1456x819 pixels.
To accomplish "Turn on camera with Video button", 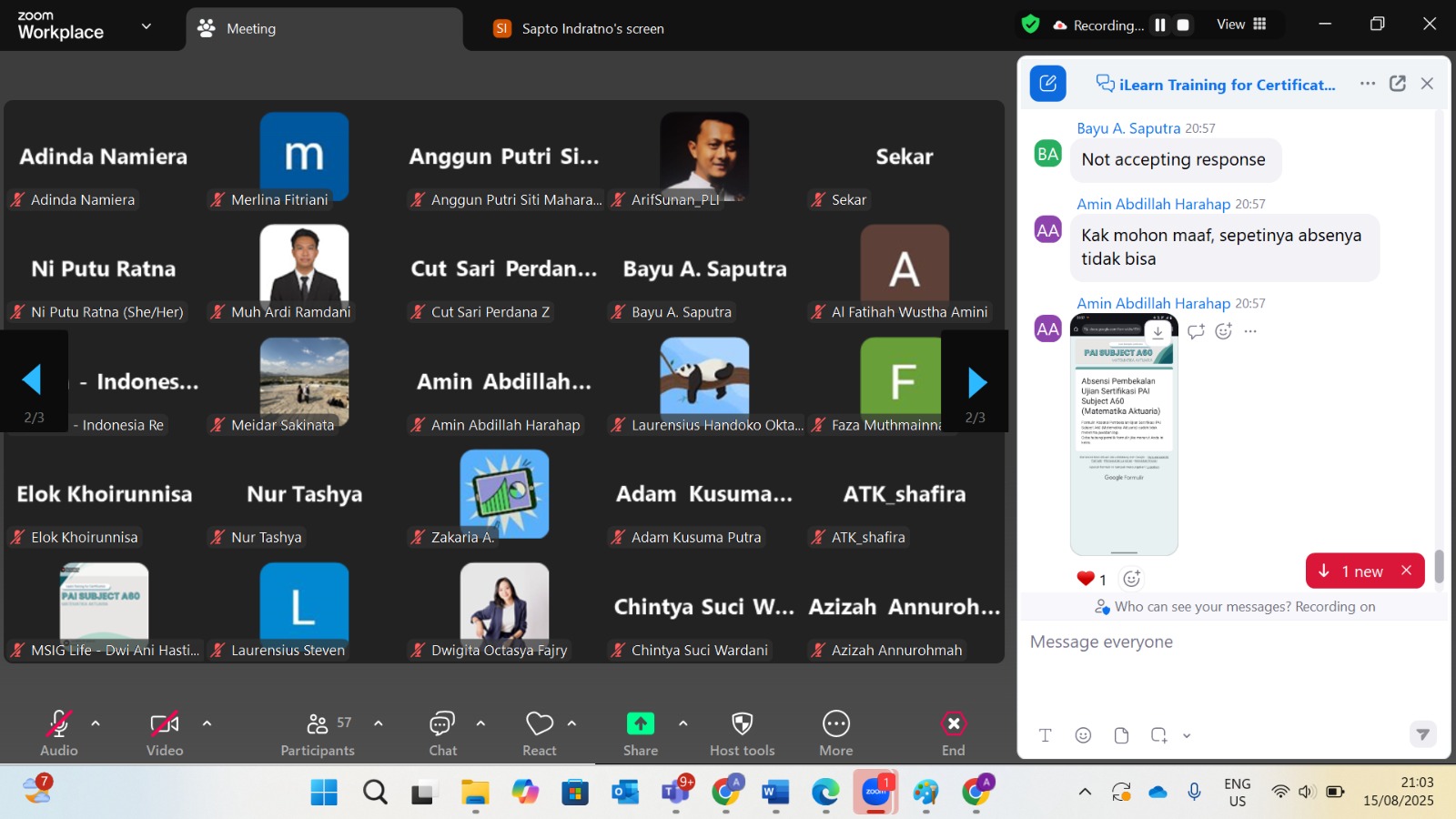I will coord(165,732).
